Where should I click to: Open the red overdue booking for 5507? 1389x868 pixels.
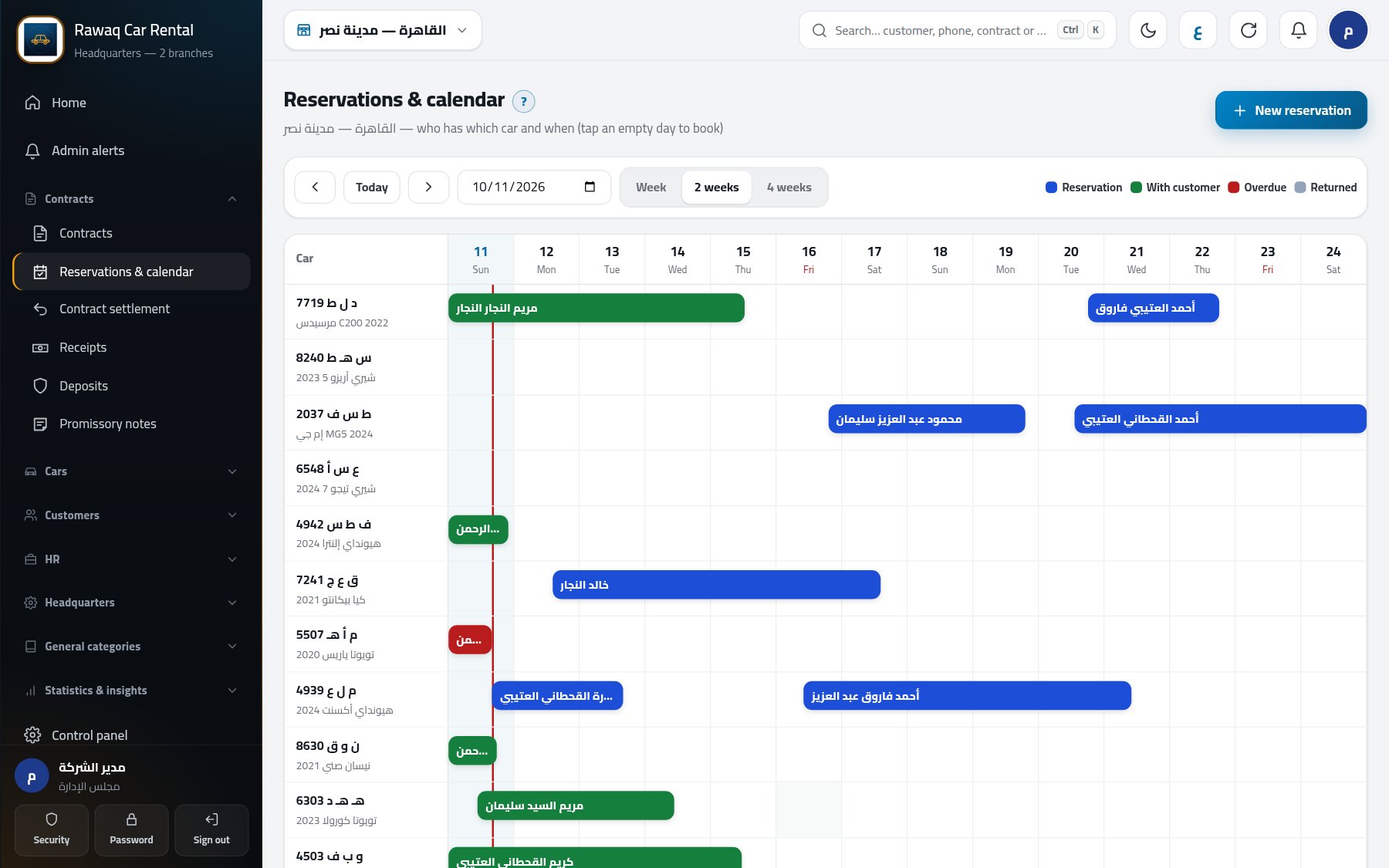[470, 640]
